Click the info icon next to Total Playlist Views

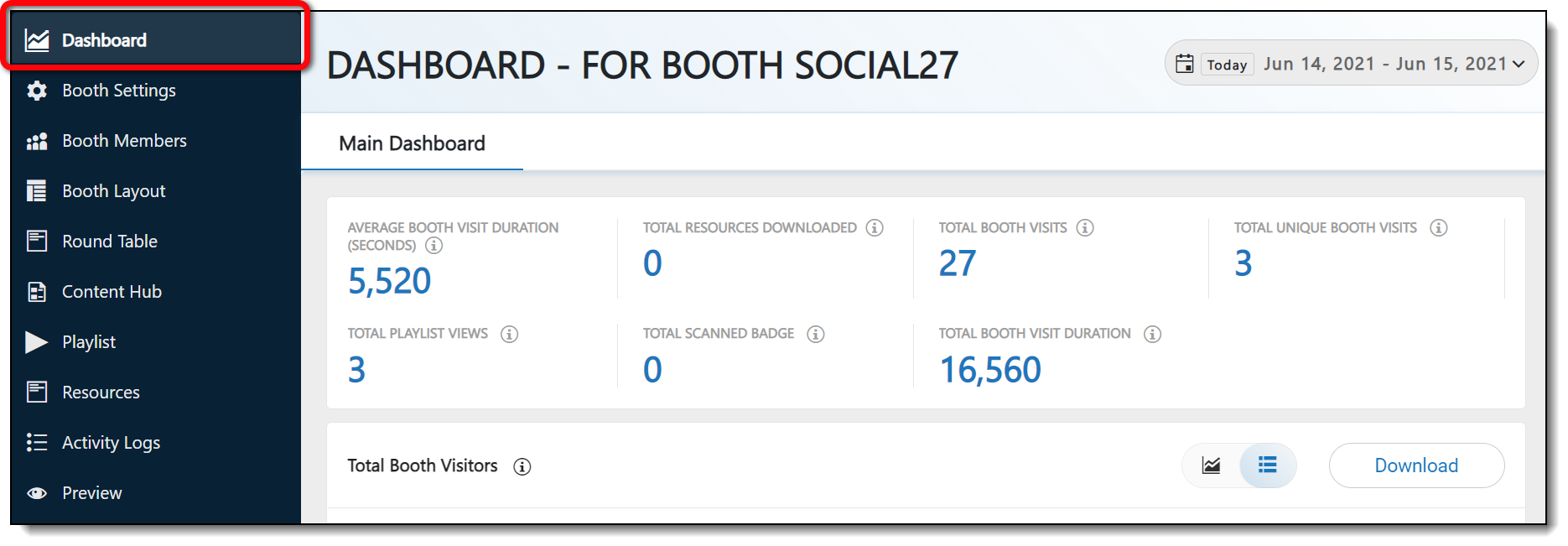[509, 334]
